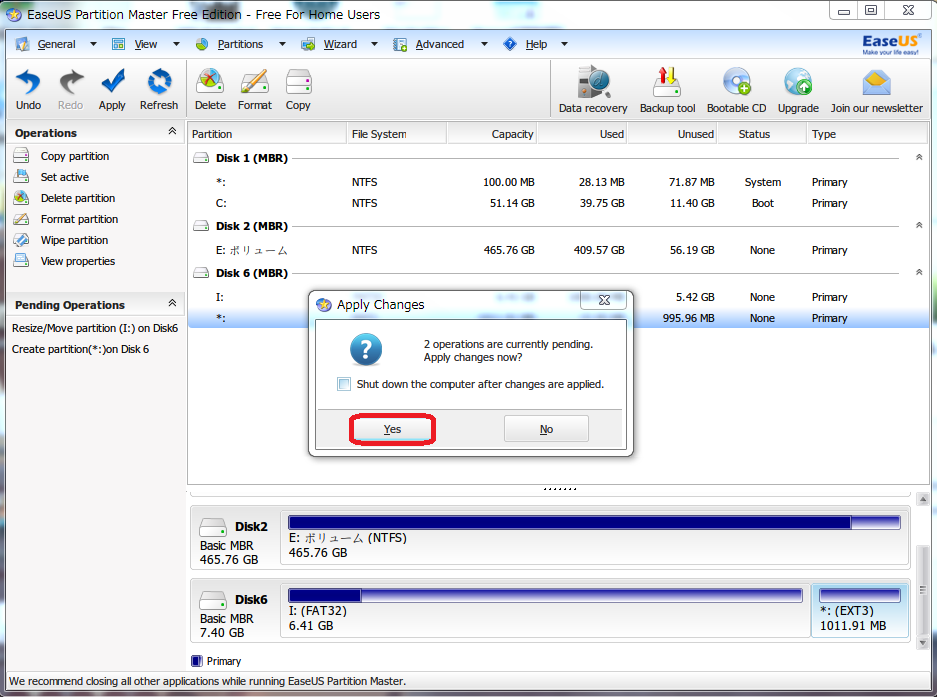
Task: Choose Copy partition in Operations panel
Action: (75, 156)
